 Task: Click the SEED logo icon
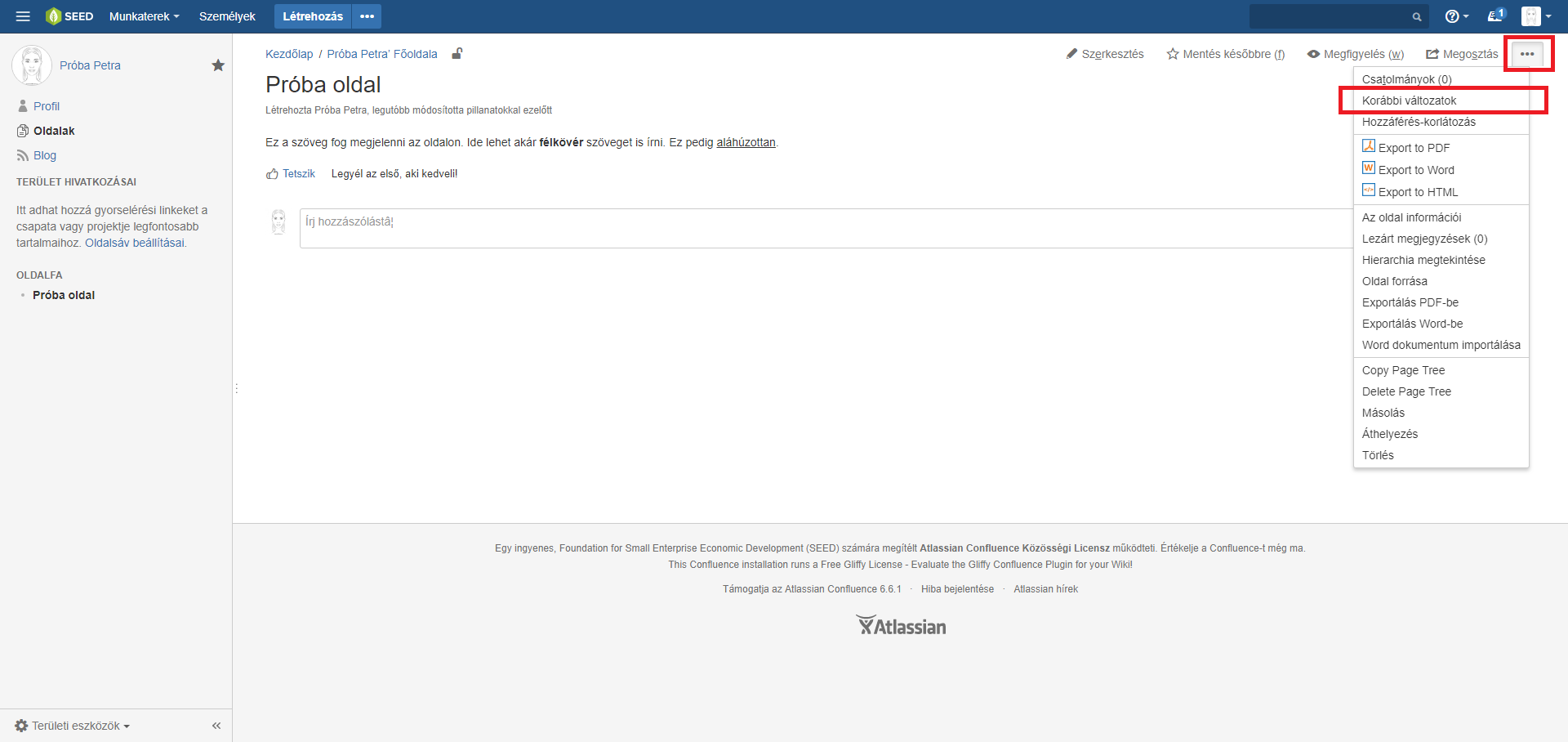[x=54, y=16]
